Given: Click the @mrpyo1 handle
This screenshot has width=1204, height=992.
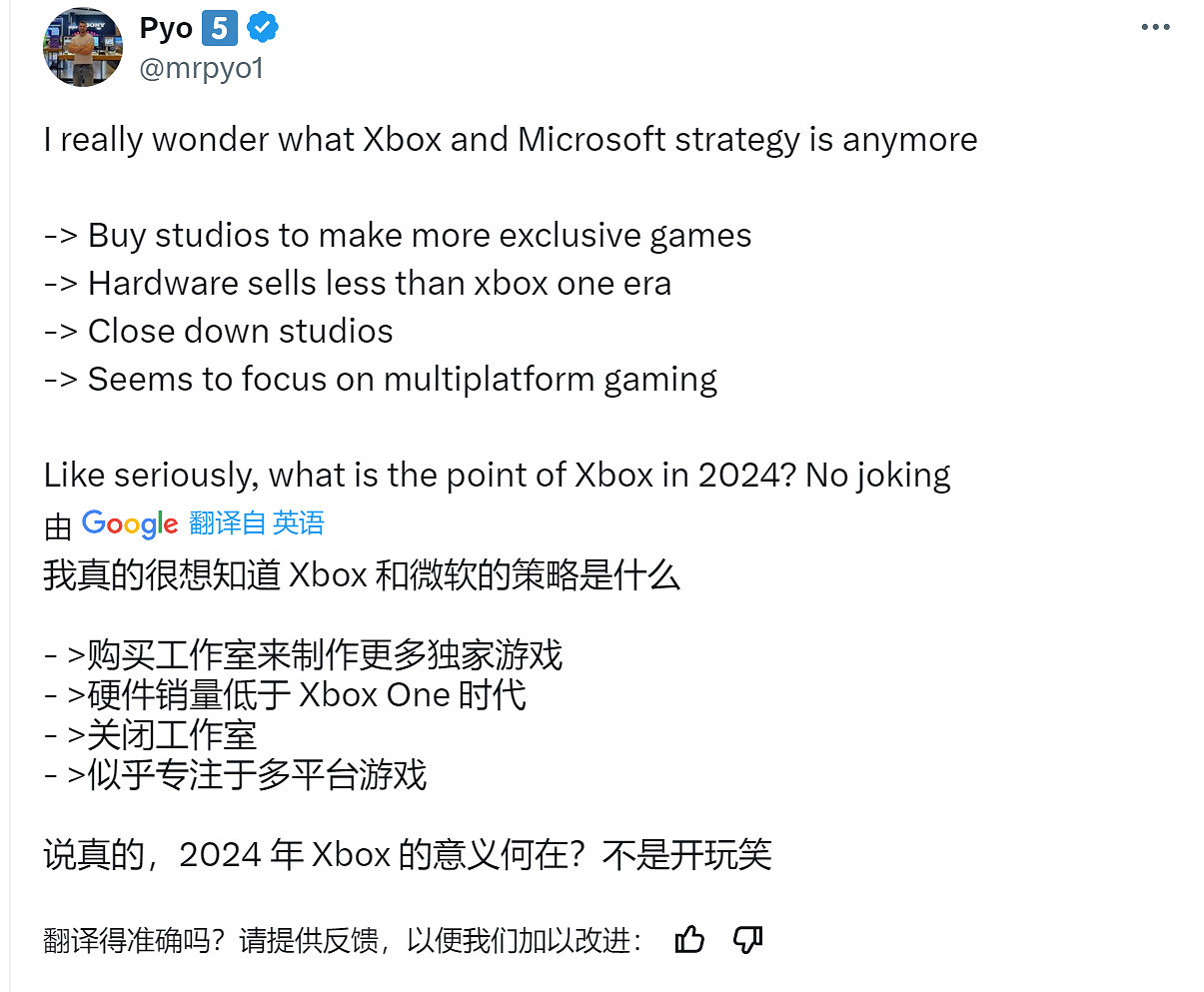Looking at the screenshot, I should point(204,68).
